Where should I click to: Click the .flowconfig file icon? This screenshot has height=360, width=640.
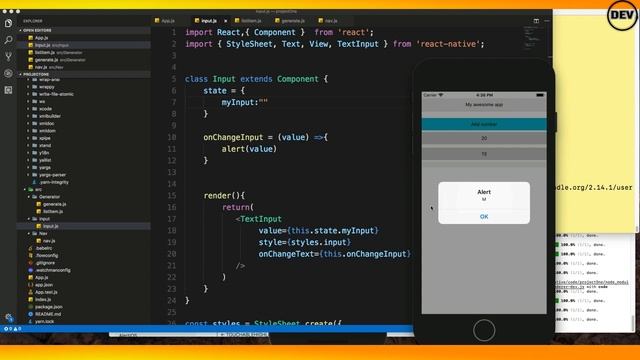[x=31, y=256]
